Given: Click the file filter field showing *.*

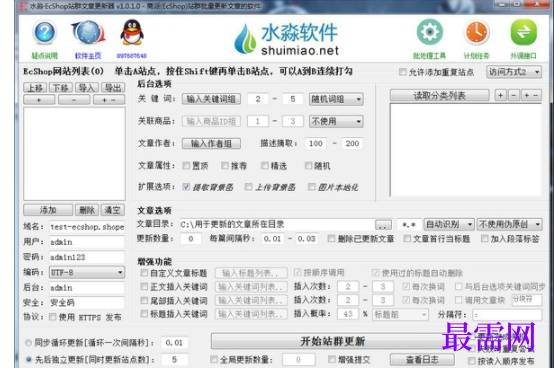Looking at the screenshot, I should pos(409,224).
